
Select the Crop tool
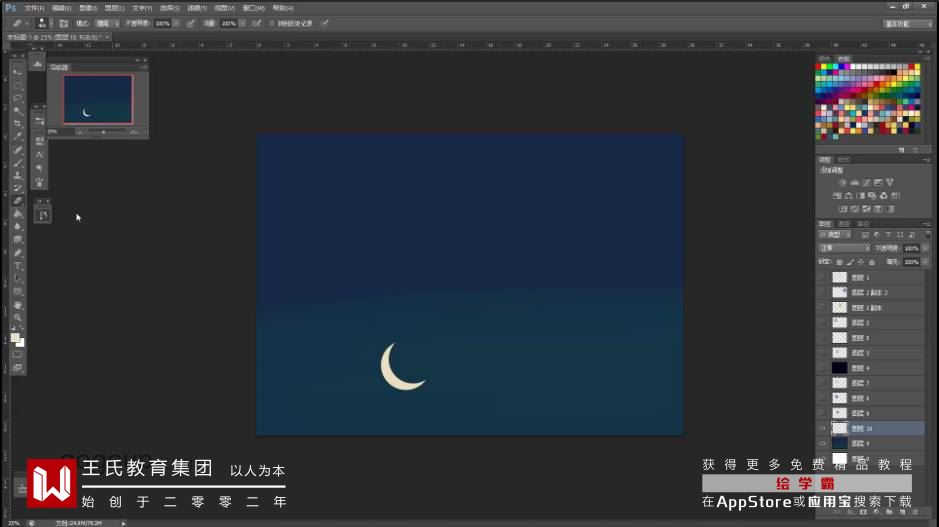18,124
